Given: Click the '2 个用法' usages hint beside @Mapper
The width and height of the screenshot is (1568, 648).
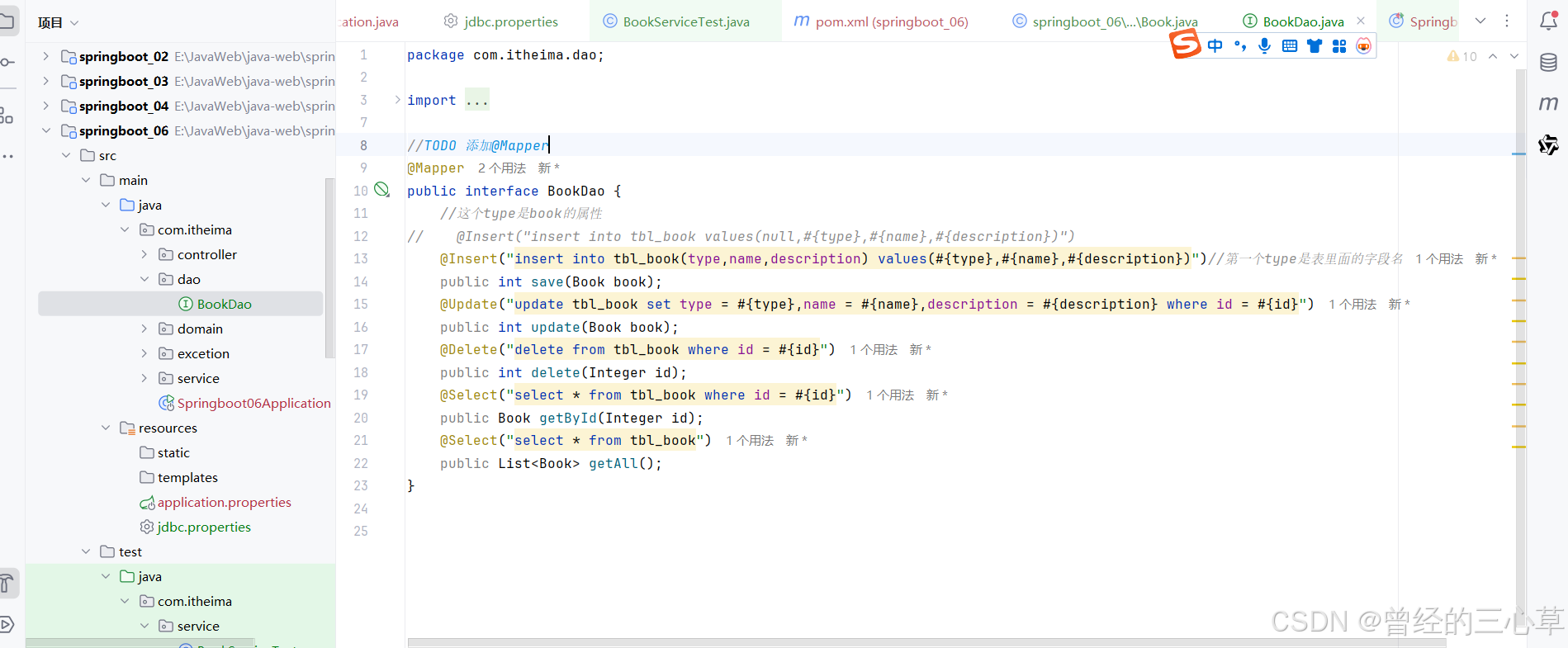Looking at the screenshot, I should click(502, 168).
